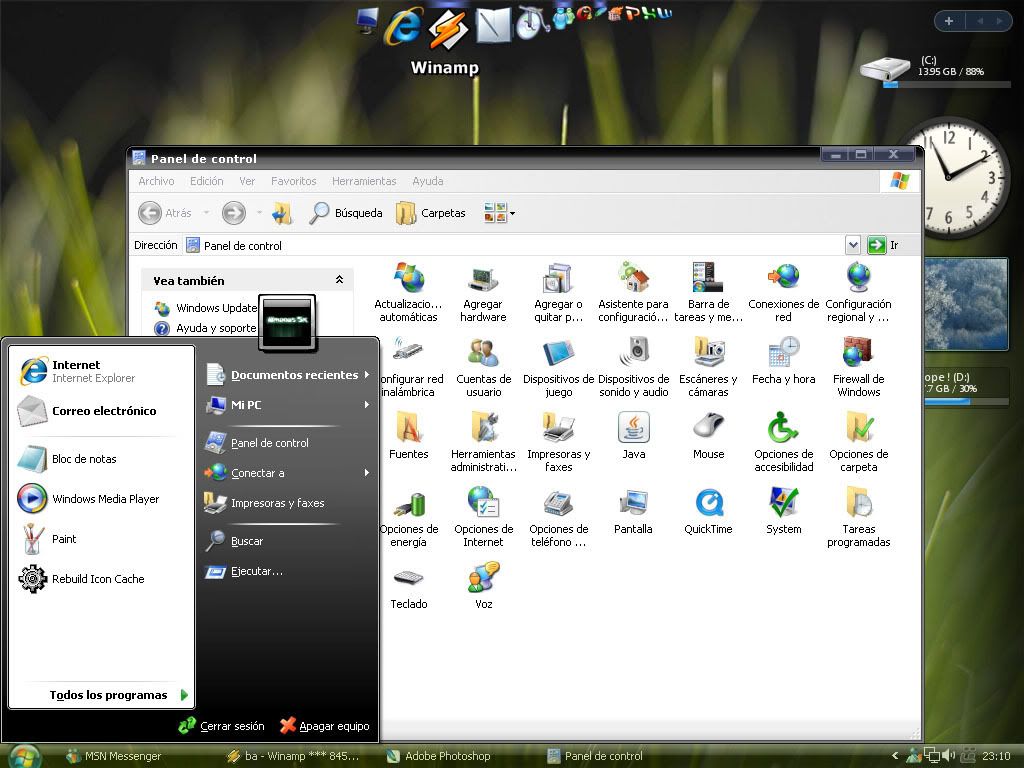
Task: Click Cerrar sesión in Start menu
Action: click(x=222, y=726)
